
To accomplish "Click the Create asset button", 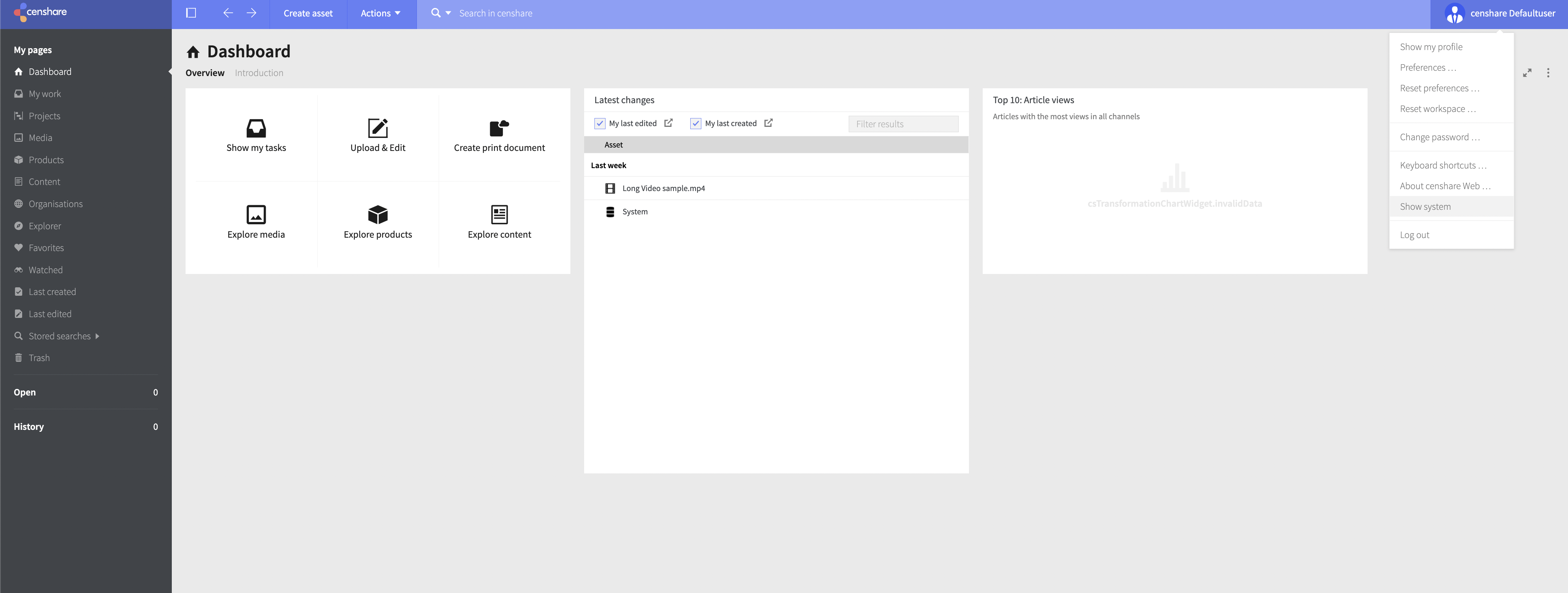I will click(x=308, y=13).
